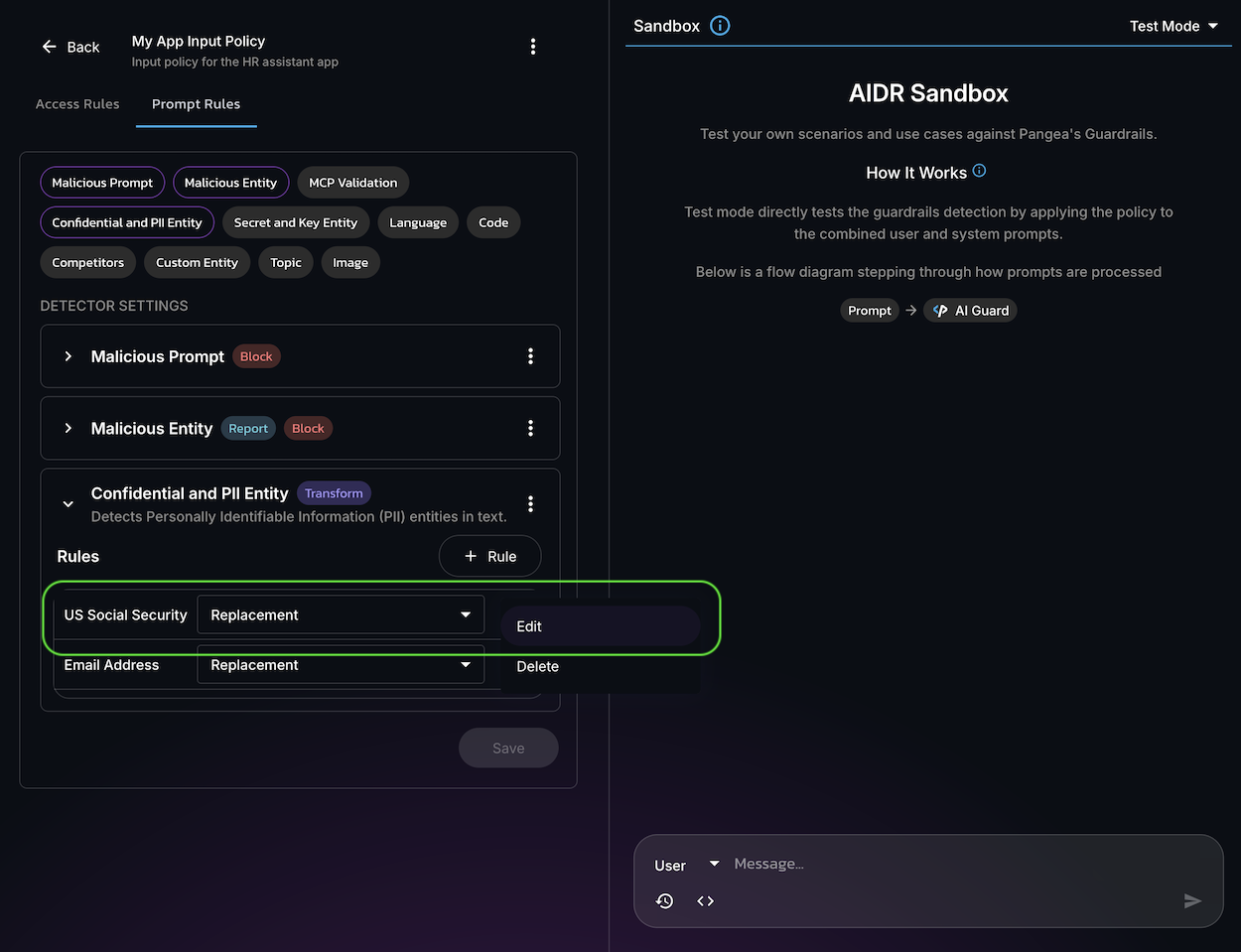Viewport: 1241px width, 952px height.
Task: Enable the Competitors detector chip
Action: tap(88, 262)
